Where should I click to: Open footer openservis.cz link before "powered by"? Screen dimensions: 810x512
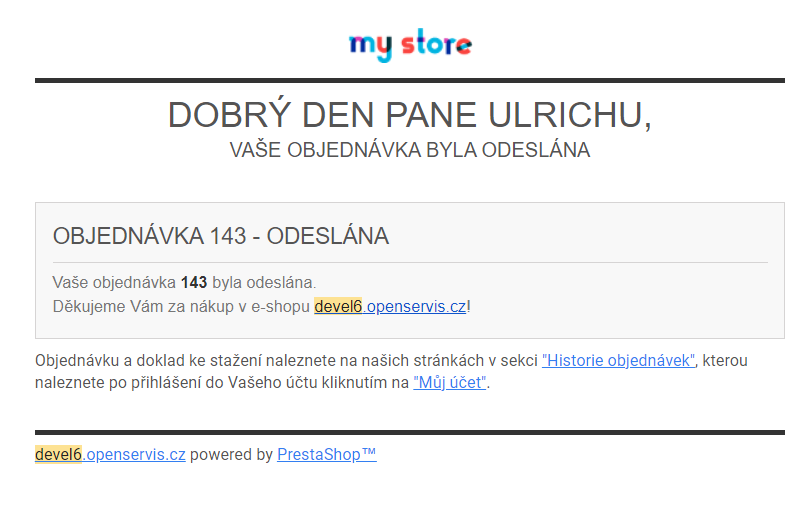point(134,454)
